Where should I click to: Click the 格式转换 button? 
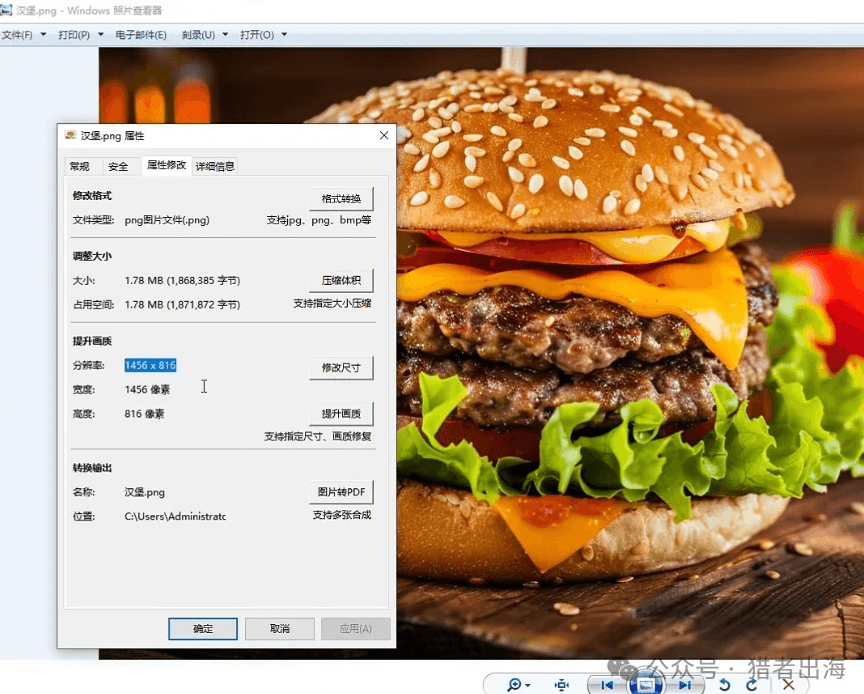coord(340,198)
